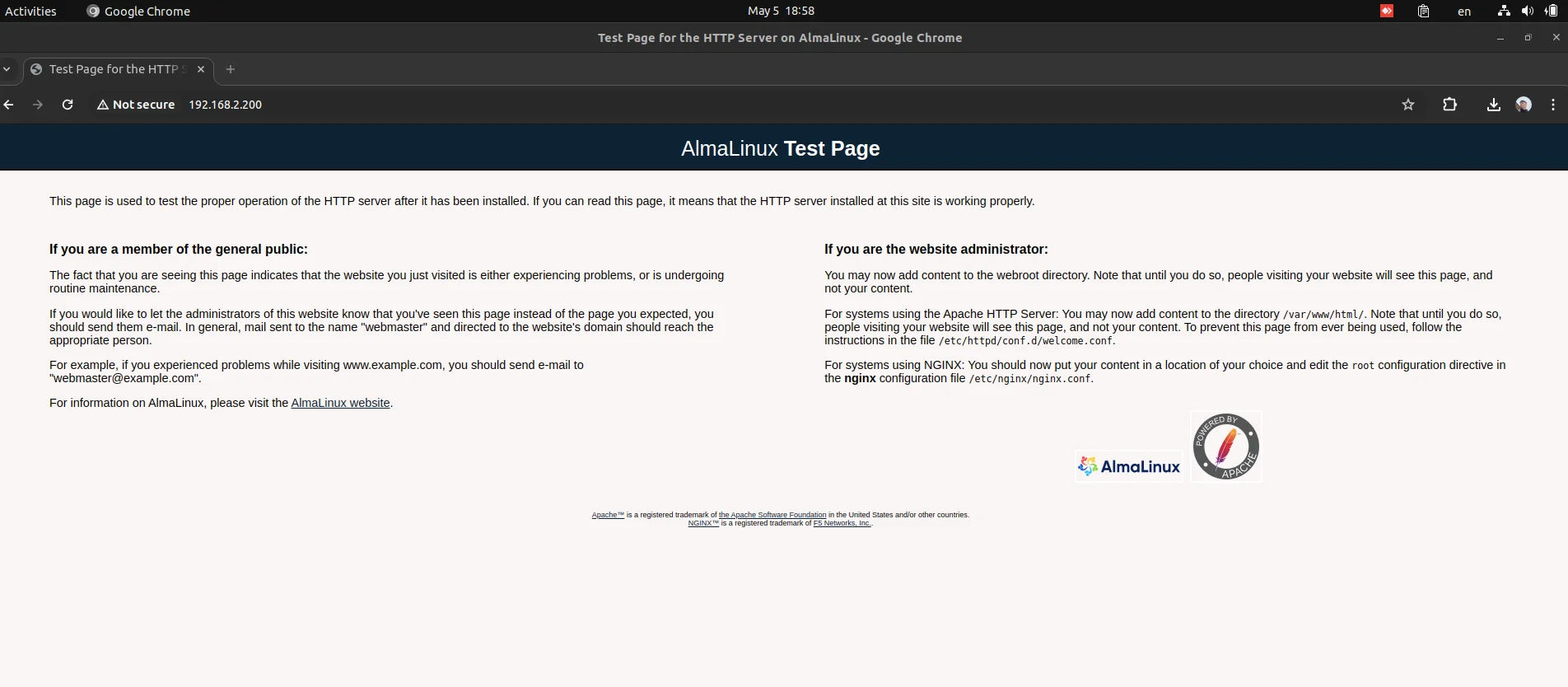
Task: Open the battery power status icon
Action: coord(1552,11)
